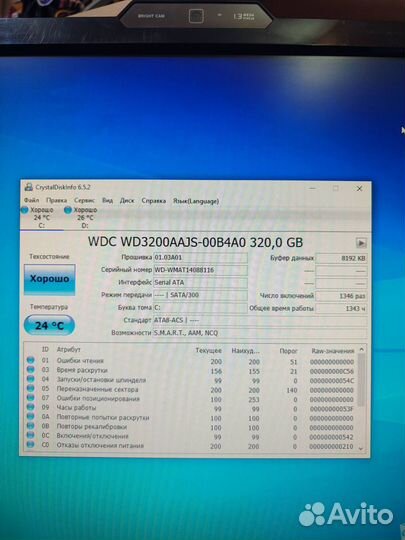Viewport: 405px width, 540px height.
Task: Open the Файл menu
Action: (31, 200)
